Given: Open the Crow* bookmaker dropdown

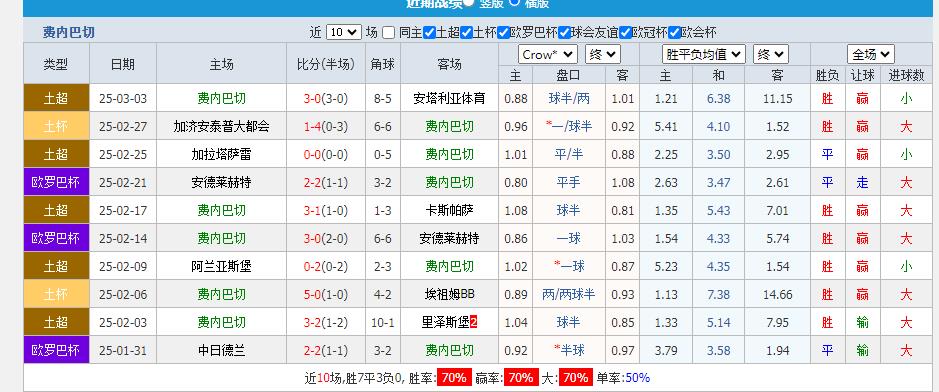Looking at the screenshot, I should 547,54.
